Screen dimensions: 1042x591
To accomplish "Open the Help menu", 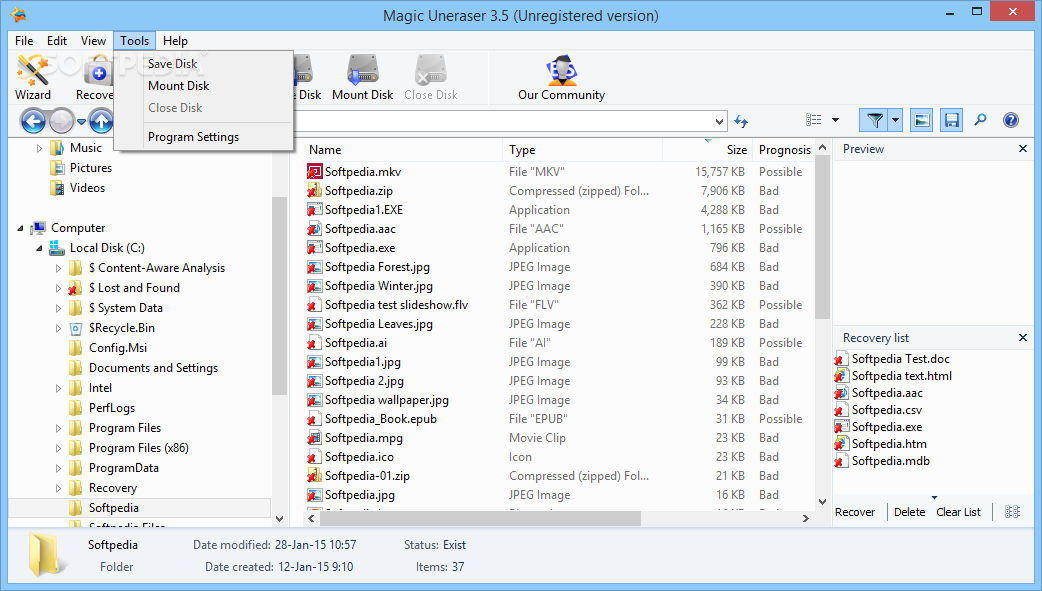I will 175,41.
